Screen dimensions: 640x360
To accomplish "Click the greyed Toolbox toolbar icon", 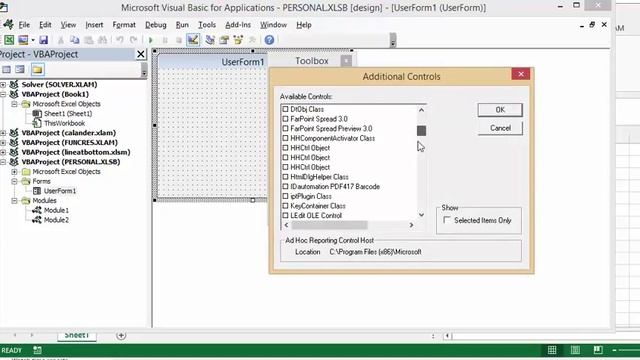I will point(252,40).
